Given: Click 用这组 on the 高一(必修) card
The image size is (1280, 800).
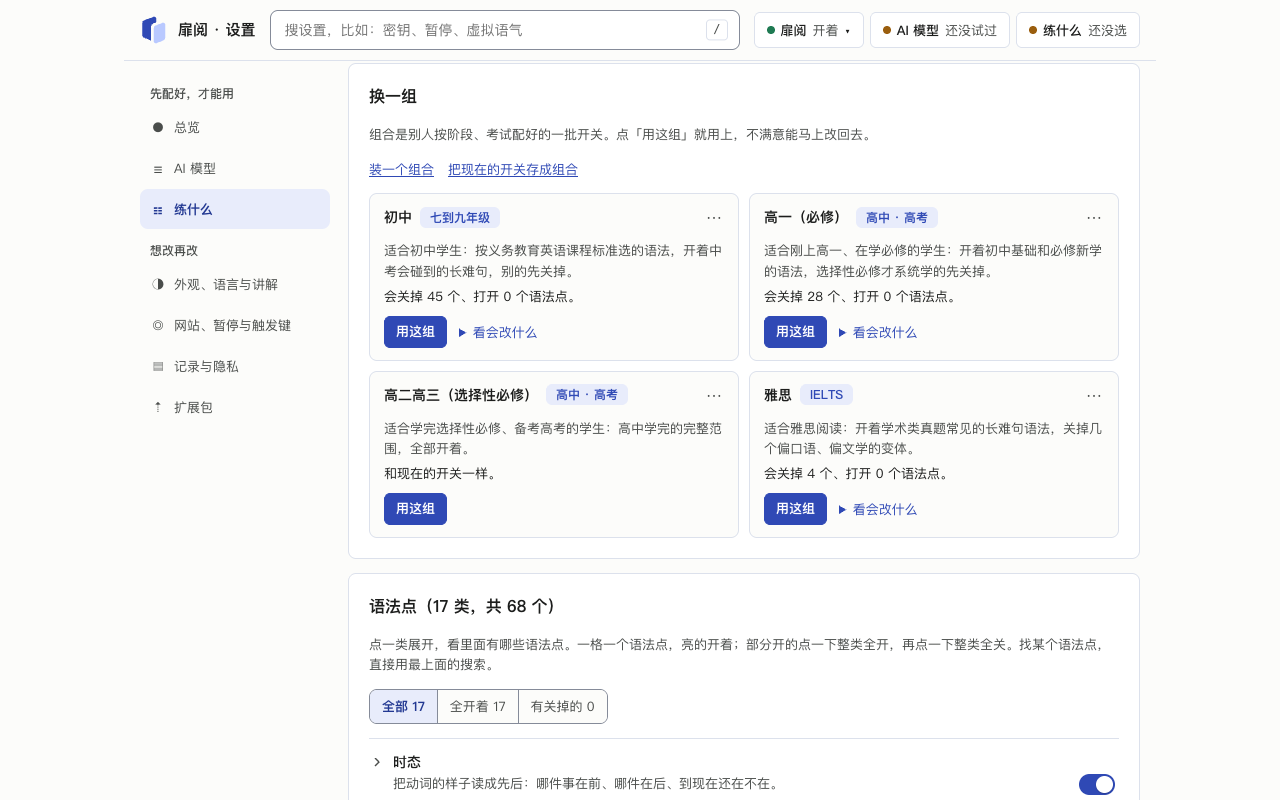Looking at the screenshot, I should 795,332.
